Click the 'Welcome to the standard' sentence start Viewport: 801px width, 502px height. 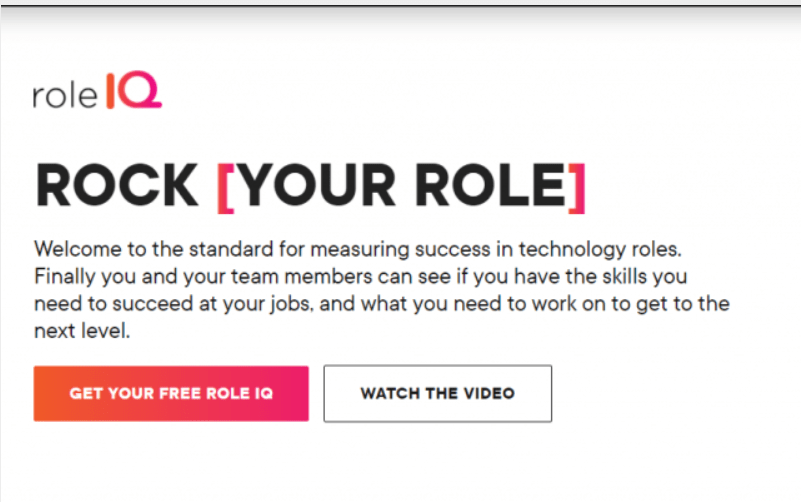point(154,249)
